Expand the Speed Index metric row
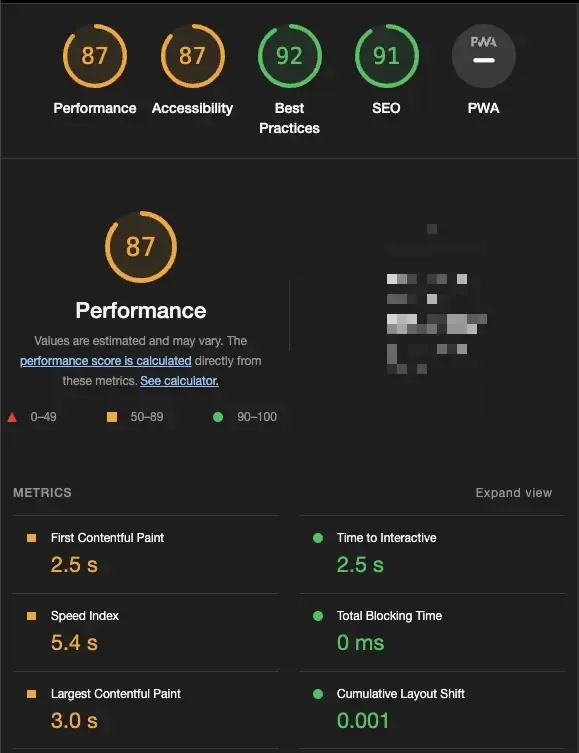The width and height of the screenshot is (579, 753). (x=145, y=632)
